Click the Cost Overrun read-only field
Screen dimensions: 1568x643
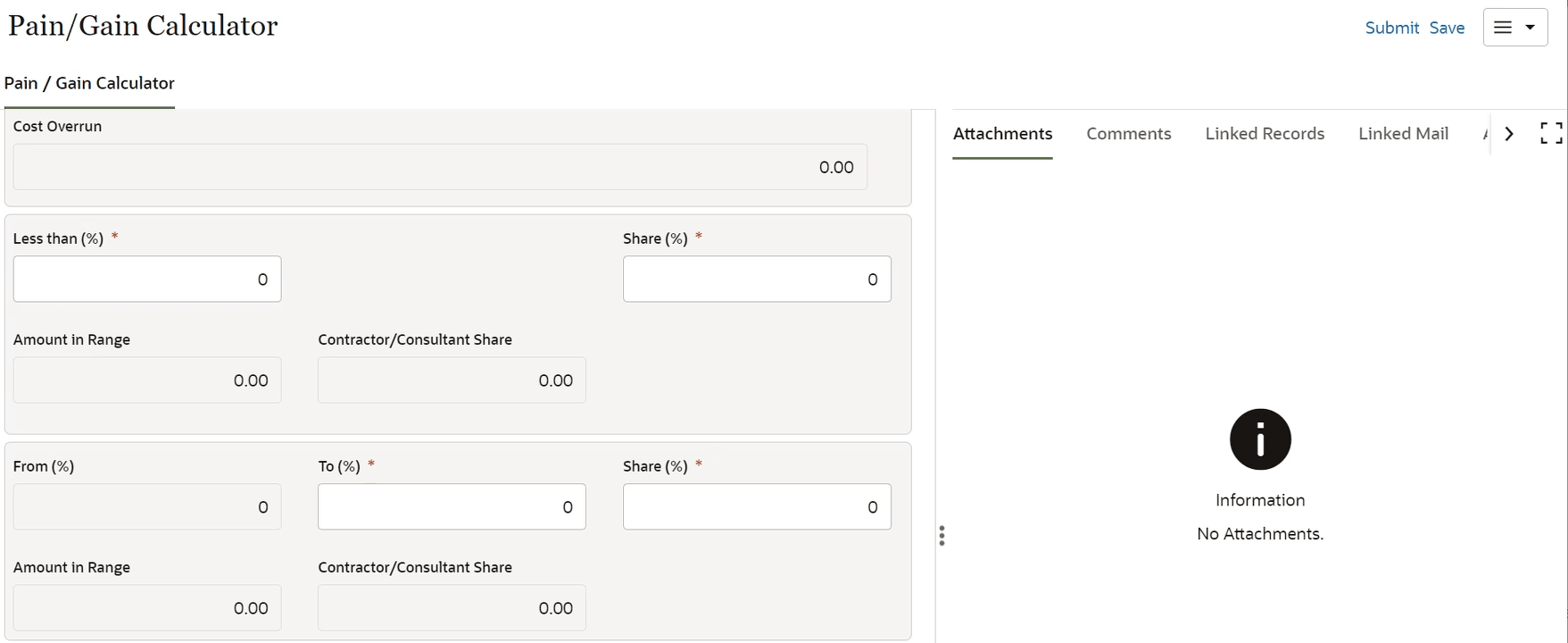(440, 167)
